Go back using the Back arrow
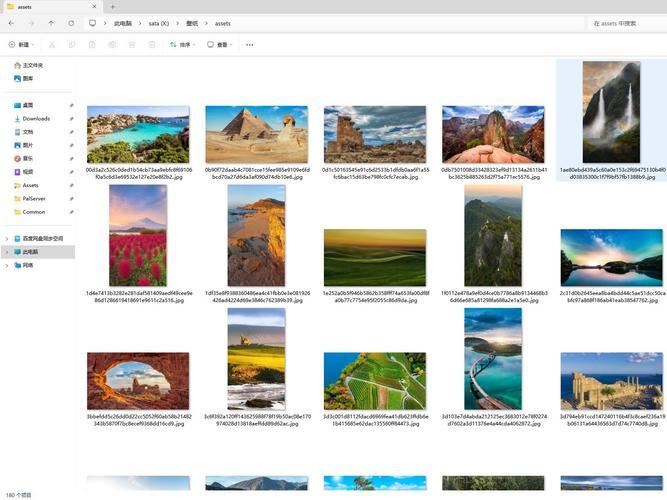The height and width of the screenshot is (500, 667). pos(11,23)
